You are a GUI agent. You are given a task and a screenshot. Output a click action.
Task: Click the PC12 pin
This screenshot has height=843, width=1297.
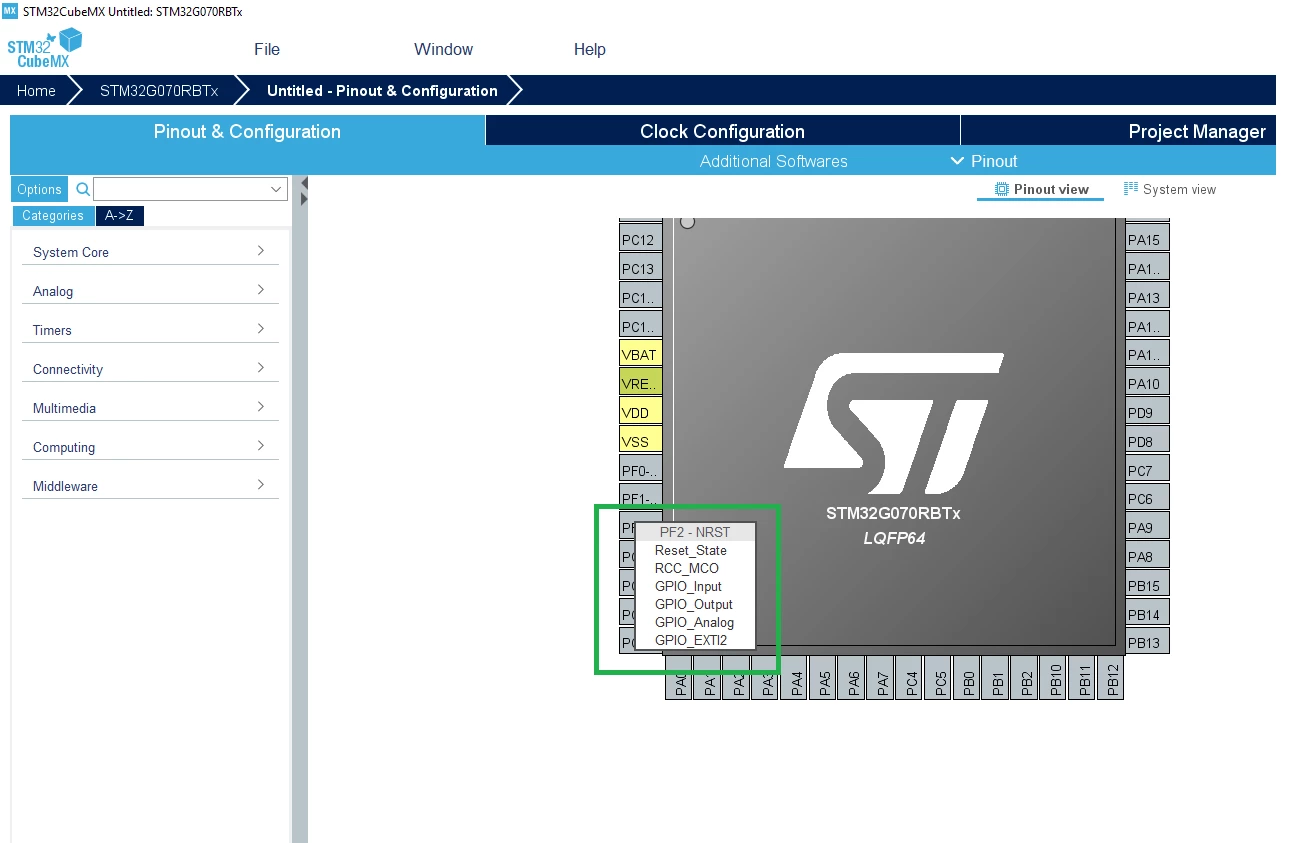click(x=641, y=239)
